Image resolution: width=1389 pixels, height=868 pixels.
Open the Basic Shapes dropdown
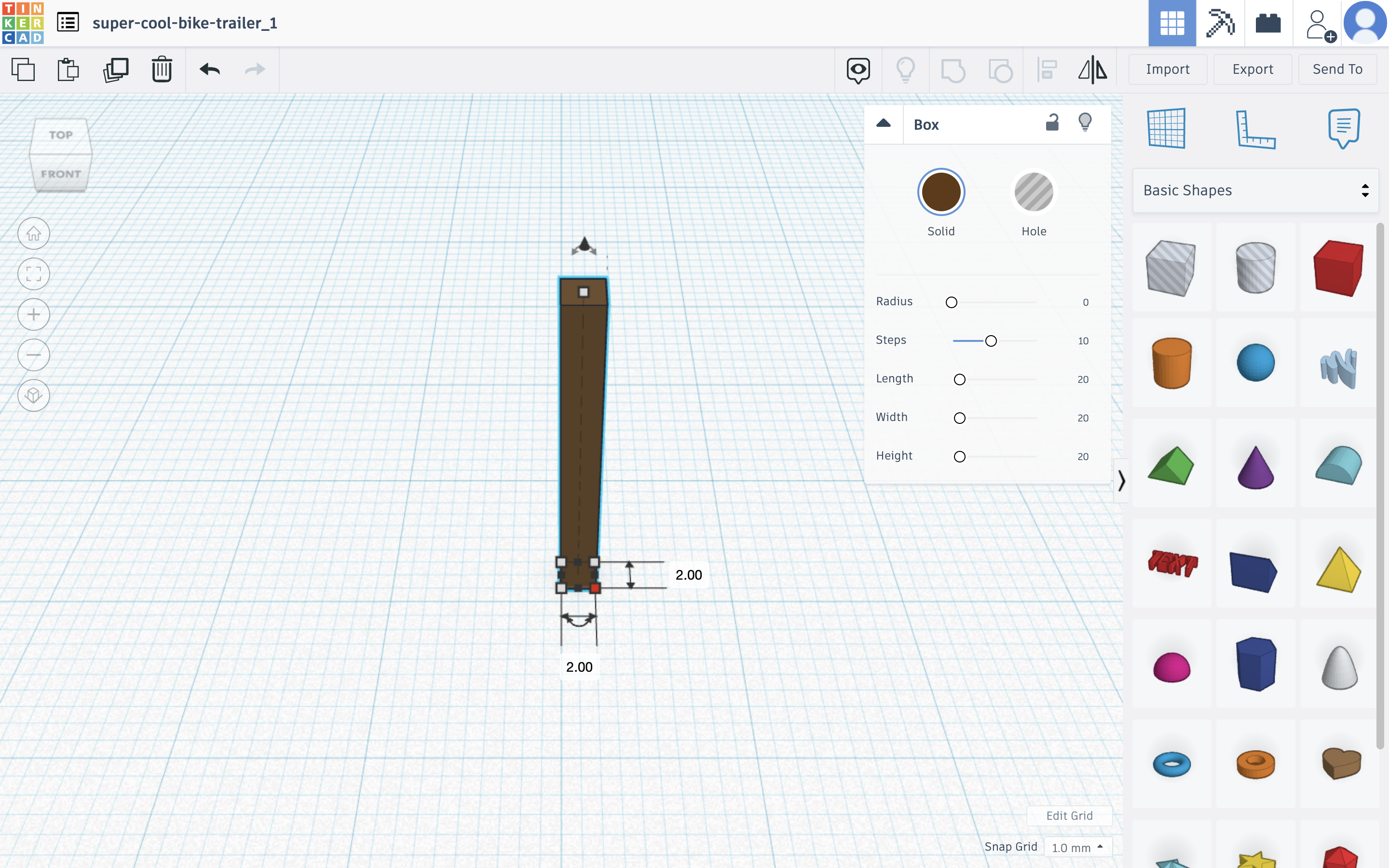tap(1255, 190)
